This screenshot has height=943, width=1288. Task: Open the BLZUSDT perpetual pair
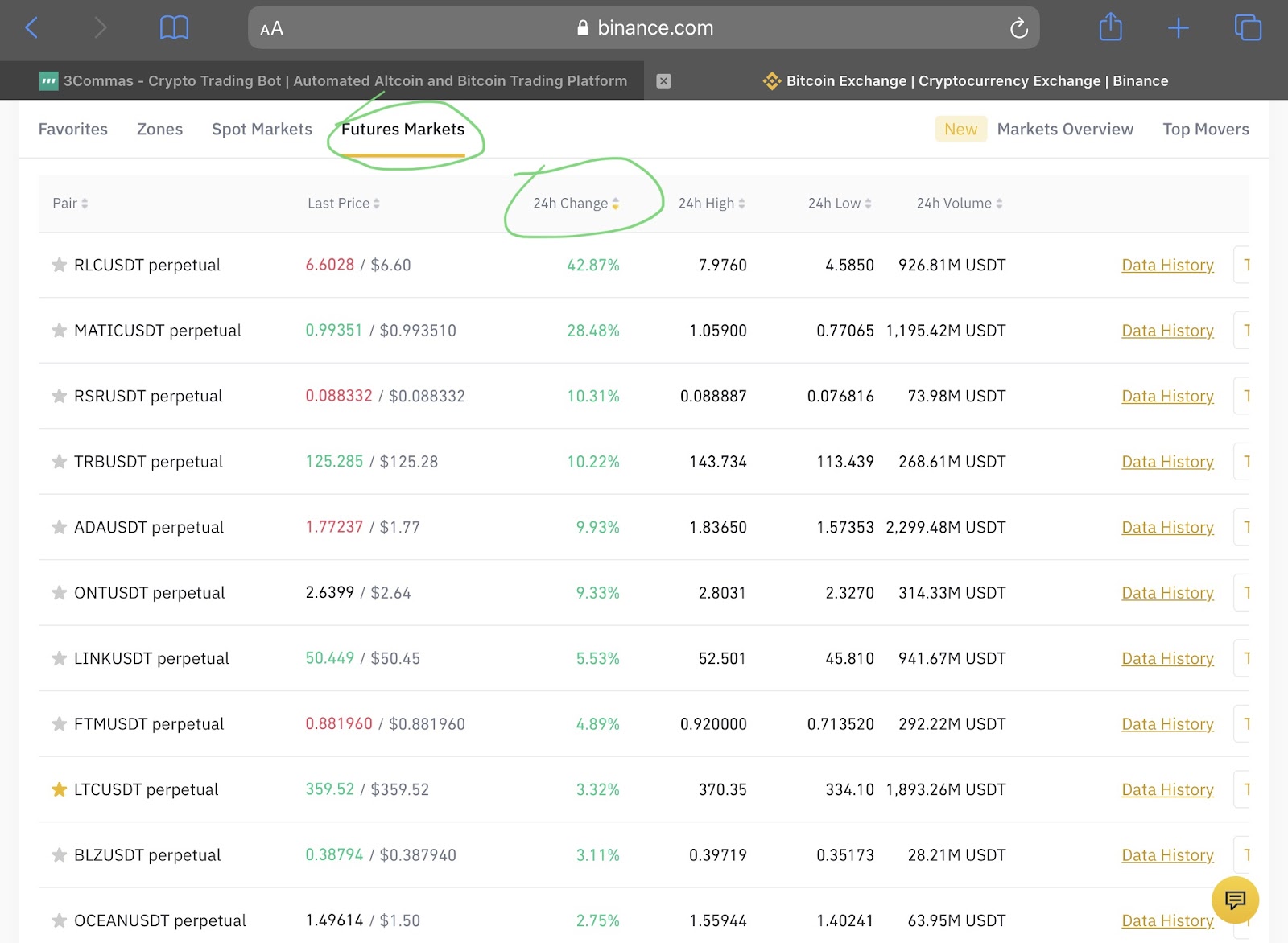click(147, 855)
